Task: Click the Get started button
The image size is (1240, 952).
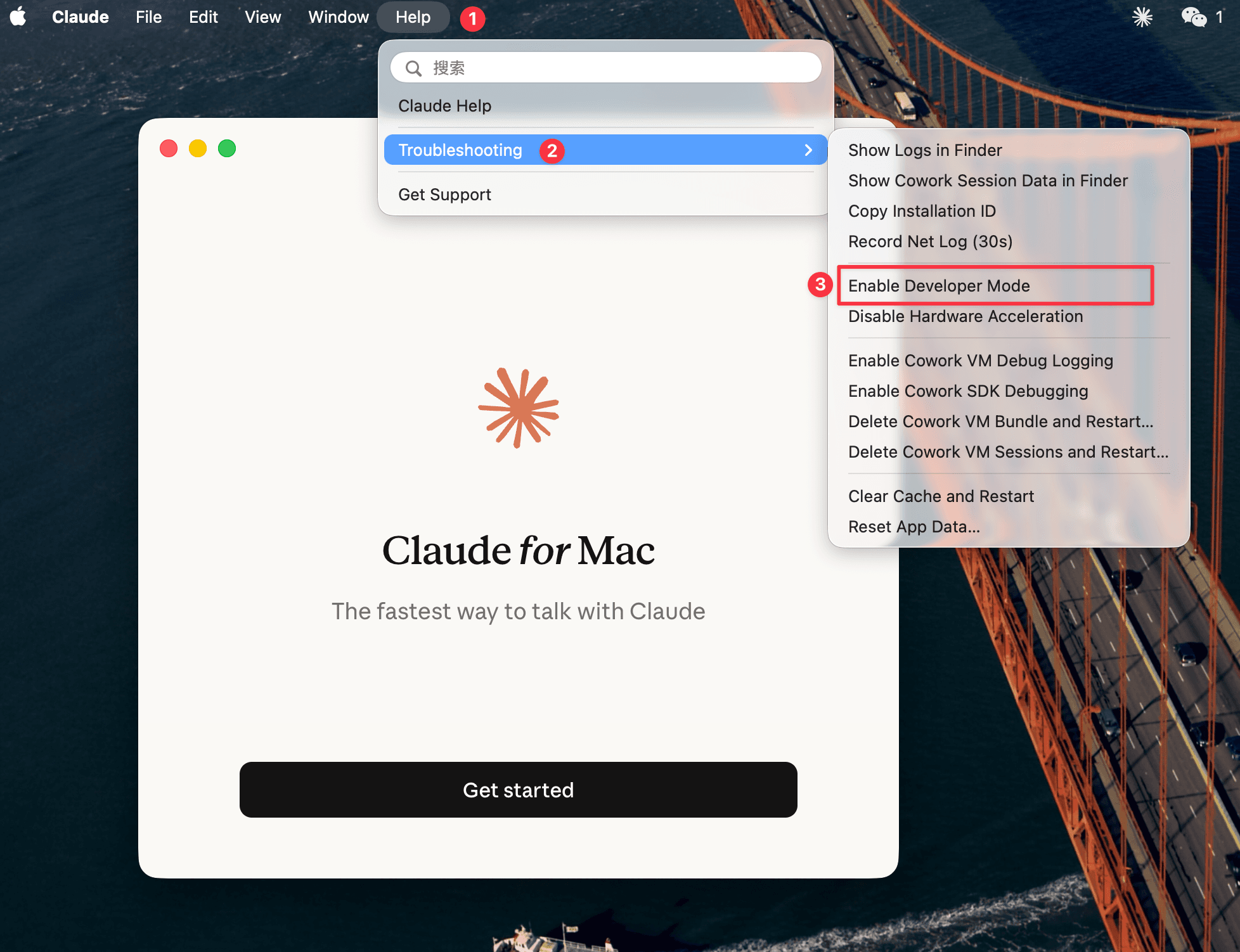Action: (x=519, y=790)
